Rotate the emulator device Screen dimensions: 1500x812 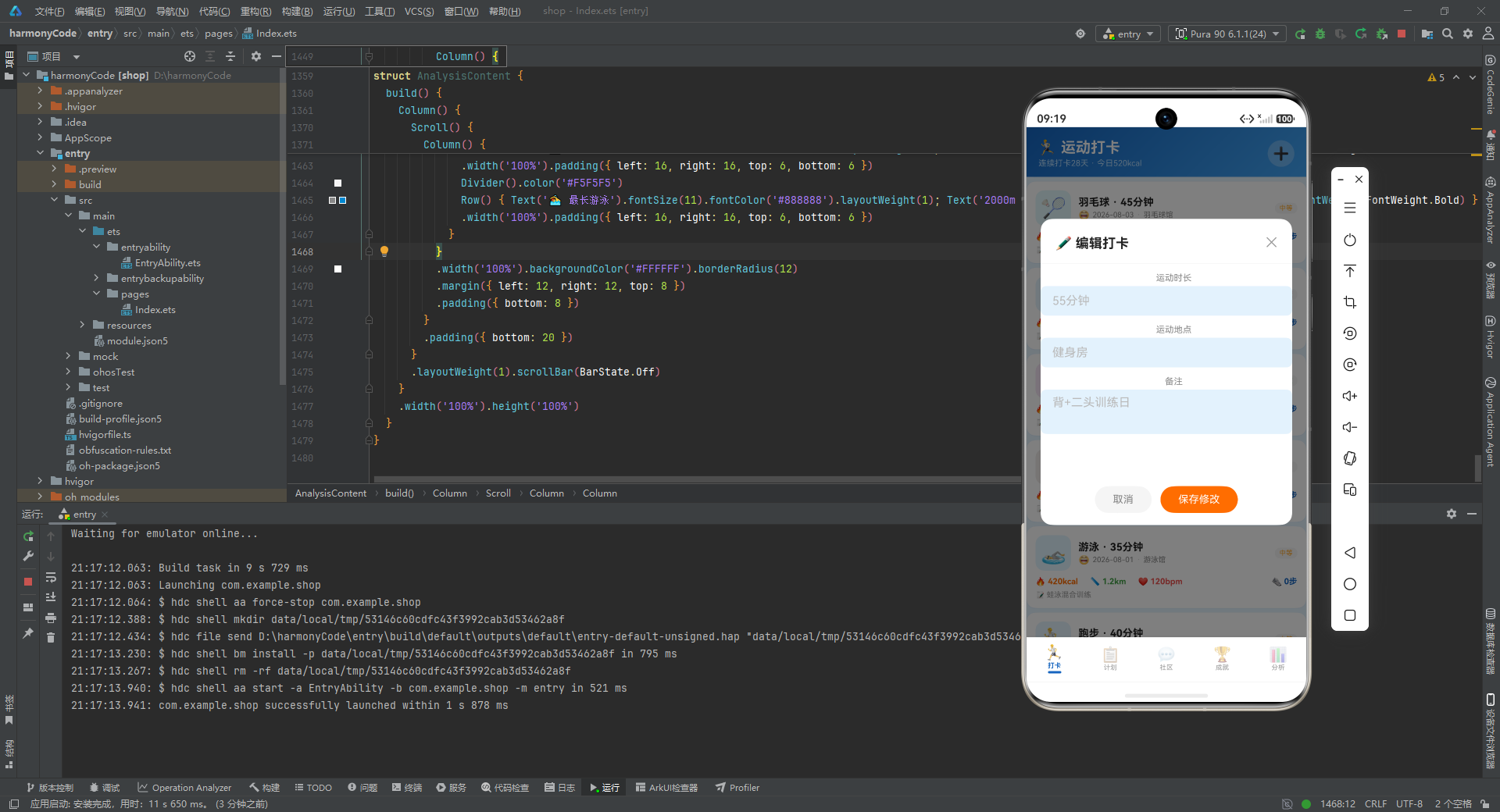click(x=1350, y=458)
